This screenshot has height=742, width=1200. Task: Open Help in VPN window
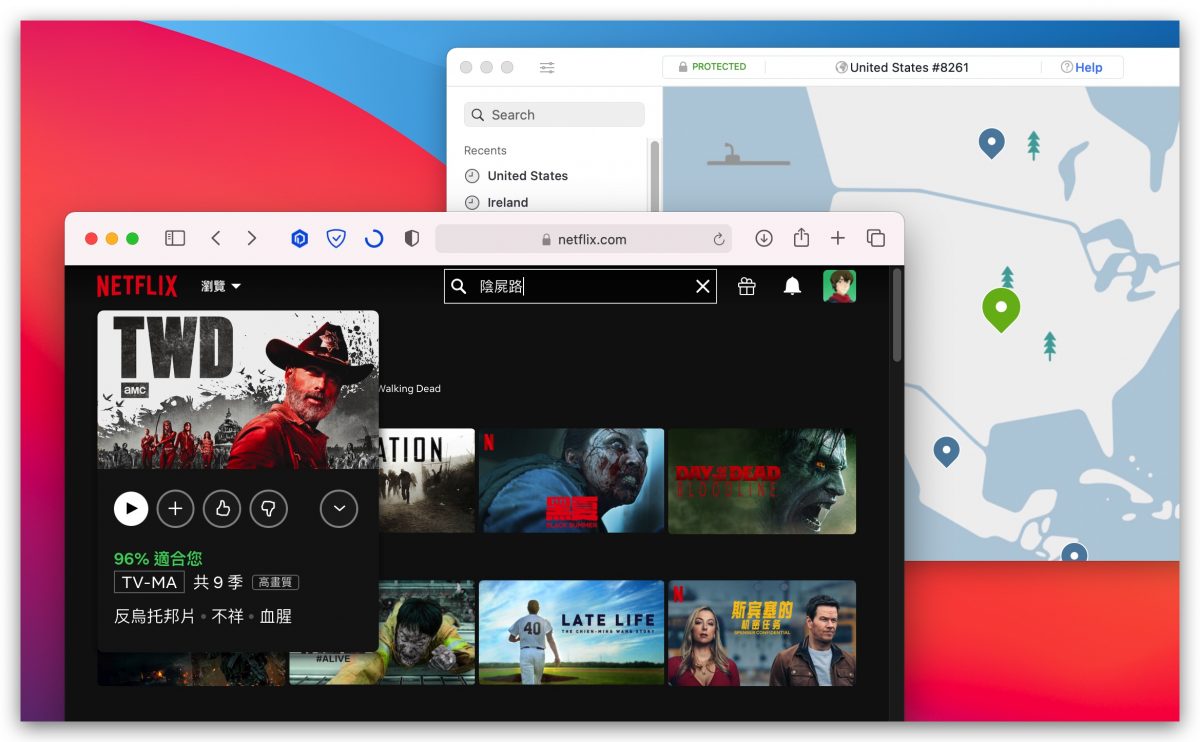(x=1082, y=68)
